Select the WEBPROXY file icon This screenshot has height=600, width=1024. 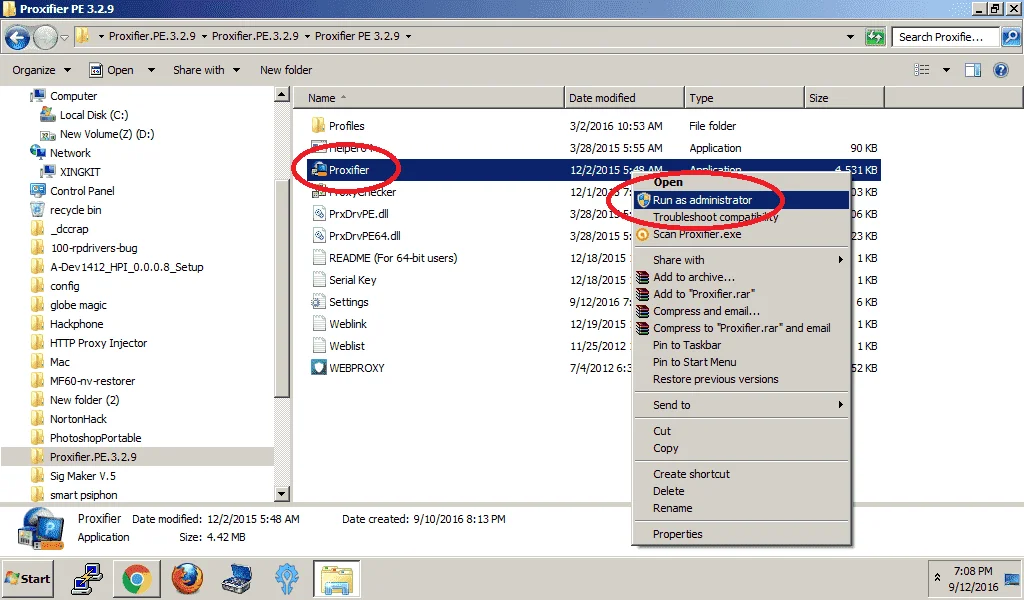319,368
